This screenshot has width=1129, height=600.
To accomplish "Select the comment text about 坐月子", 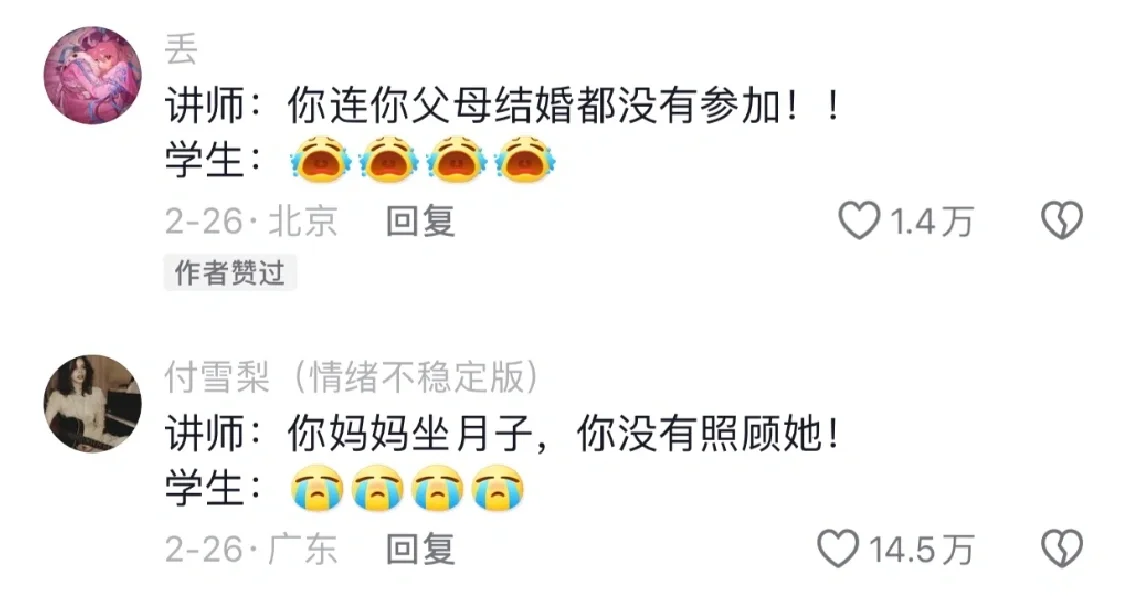I will [x=503, y=434].
